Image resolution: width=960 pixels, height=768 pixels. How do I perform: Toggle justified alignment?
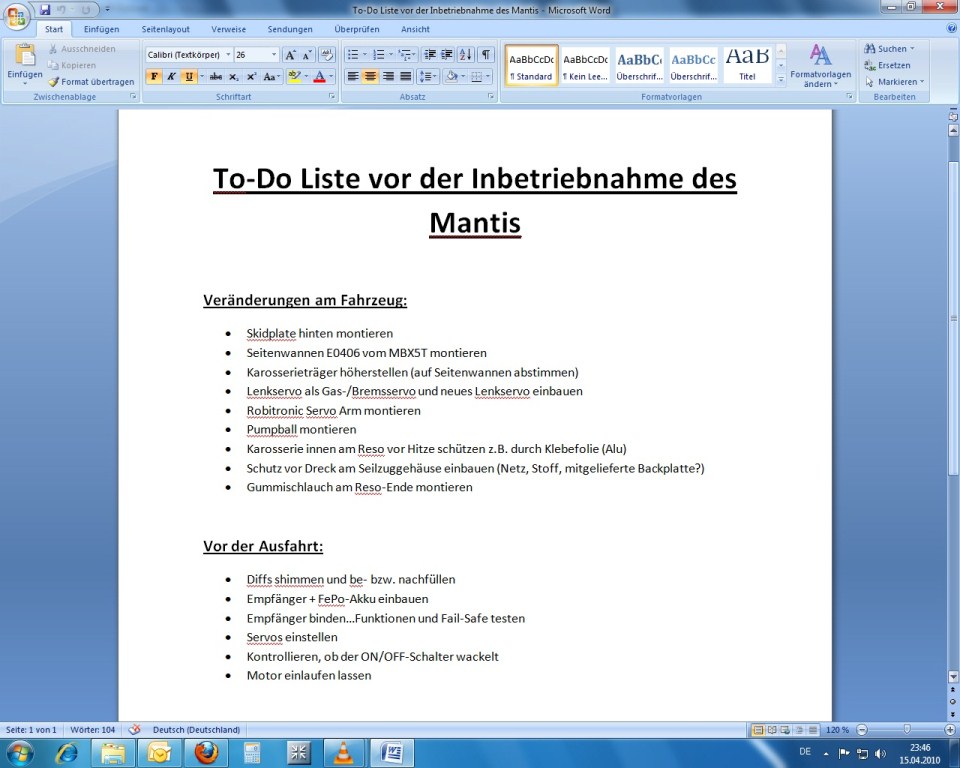coord(405,77)
